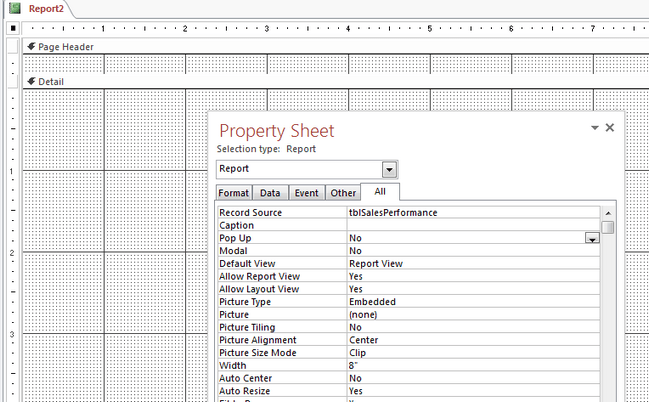Click the Picture Alignment property label

point(258,340)
